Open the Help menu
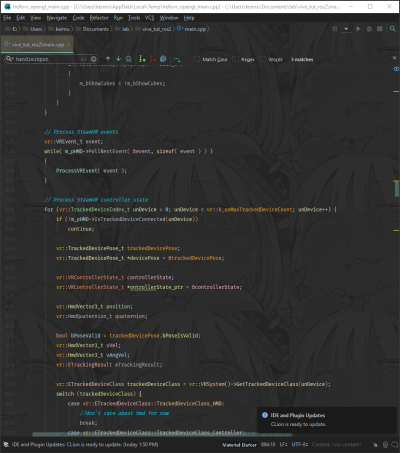The width and height of the screenshot is (400, 453). pyautogui.click(x=189, y=18)
